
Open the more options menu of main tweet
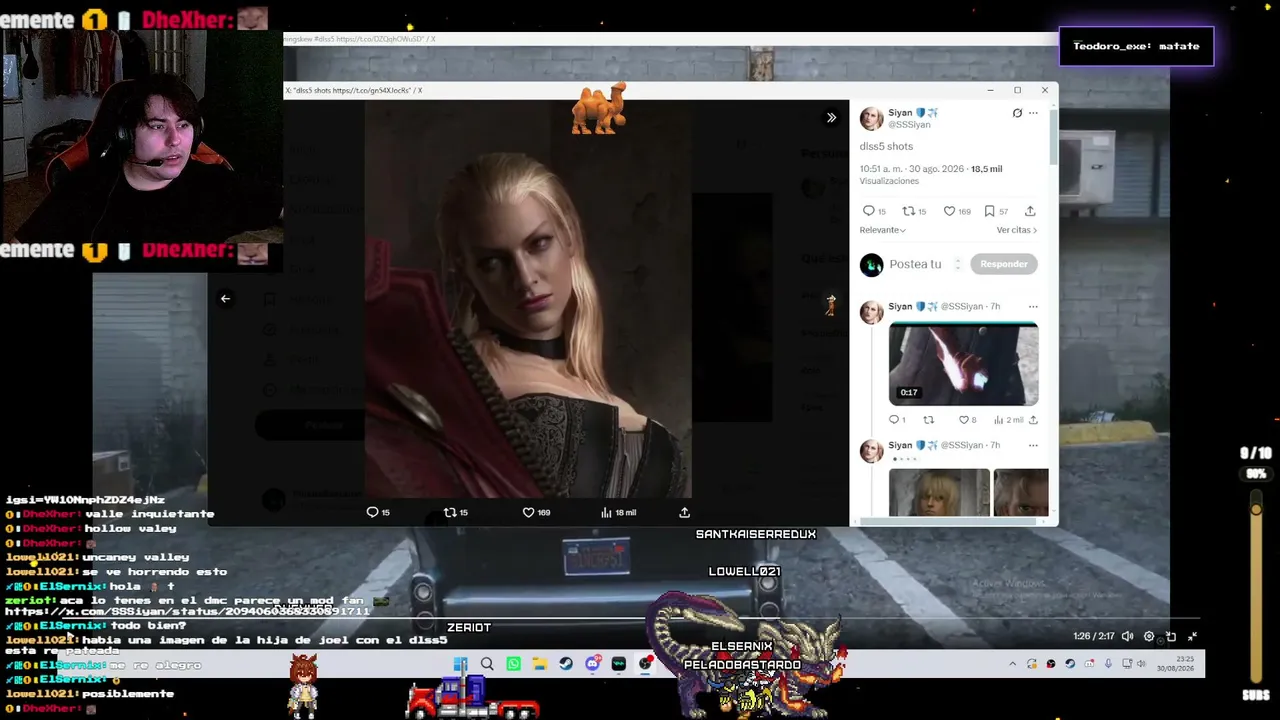click(x=1033, y=113)
